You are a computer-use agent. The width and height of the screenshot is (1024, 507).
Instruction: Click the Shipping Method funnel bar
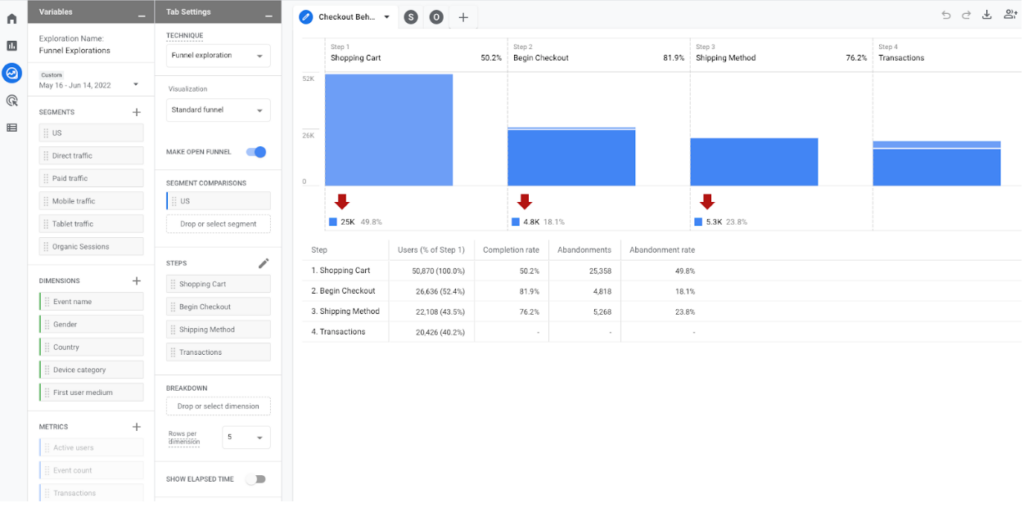coord(754,162)
